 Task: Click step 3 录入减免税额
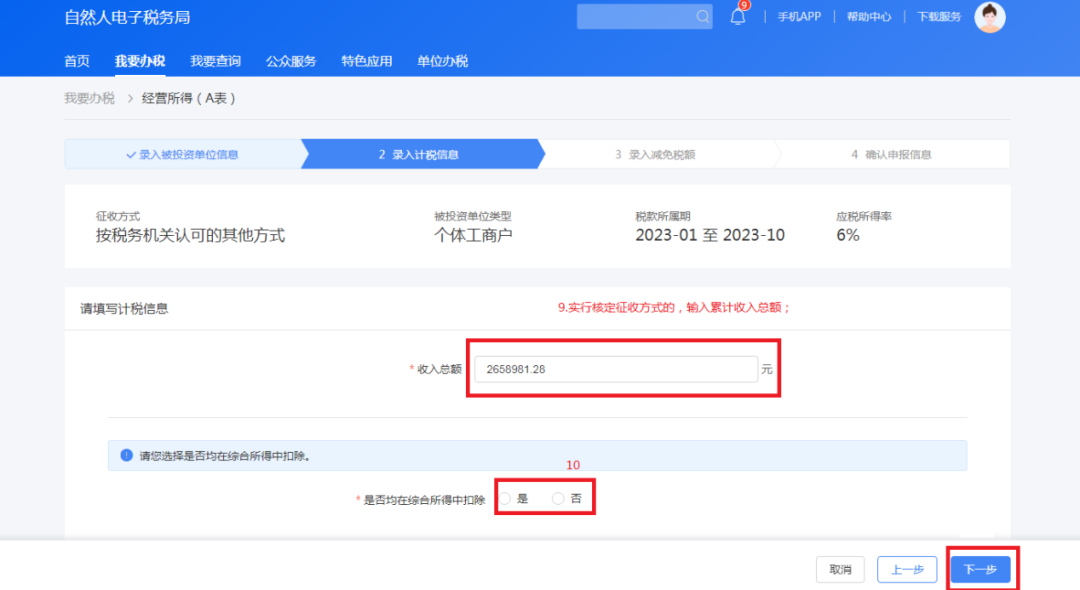coord(655,154)
